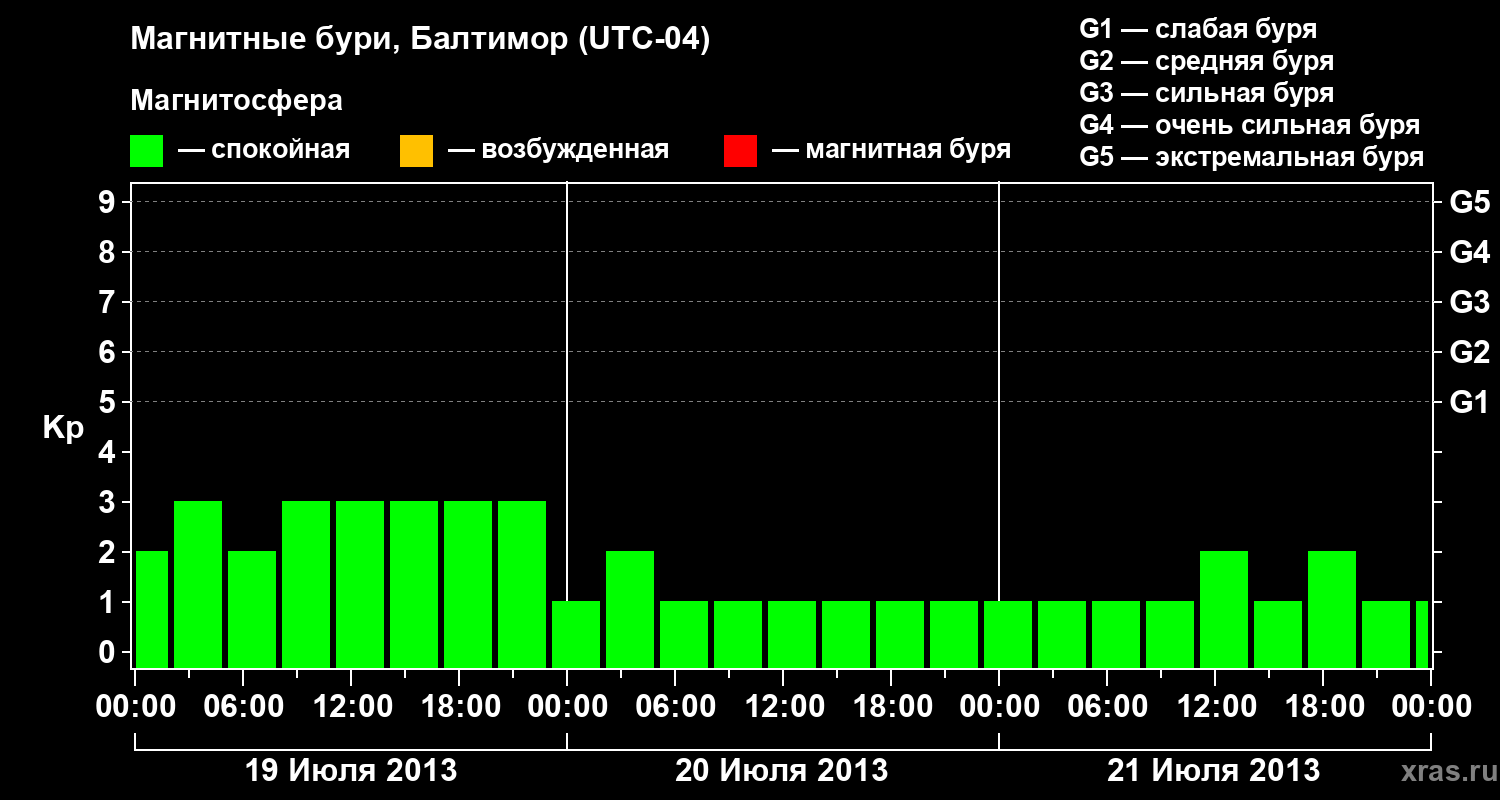
Task: Select the chart title 'Магнитные бури, Балтимор (UTC-04)'
Action: click(x=420, y=41)
